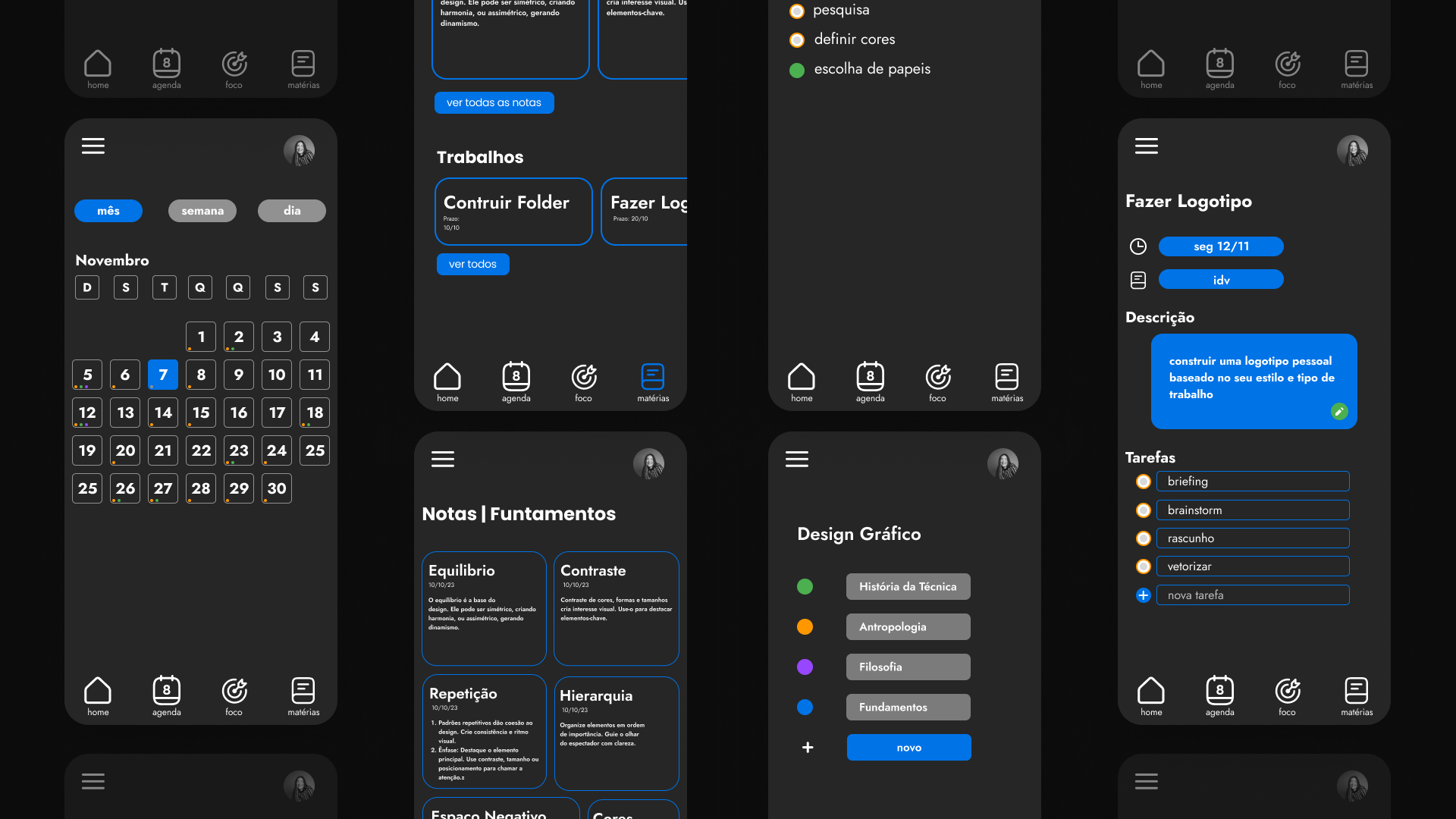Open the profile avatar on Design Gráfico screen
The width and height of the screenshot is (1456, 819).
click(x=1003, y=463)
